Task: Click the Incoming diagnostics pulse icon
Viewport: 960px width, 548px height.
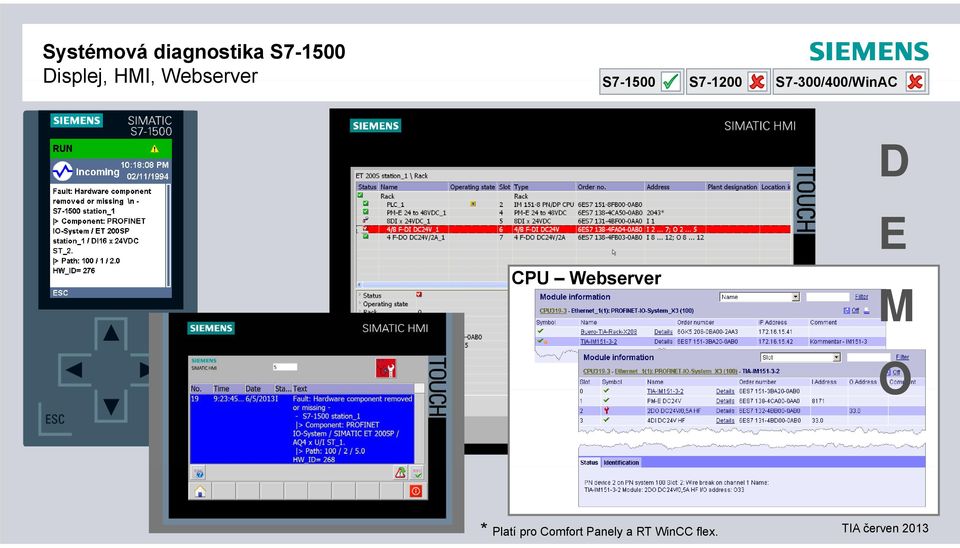Action: pyautogui.click(x=62, y=171)
